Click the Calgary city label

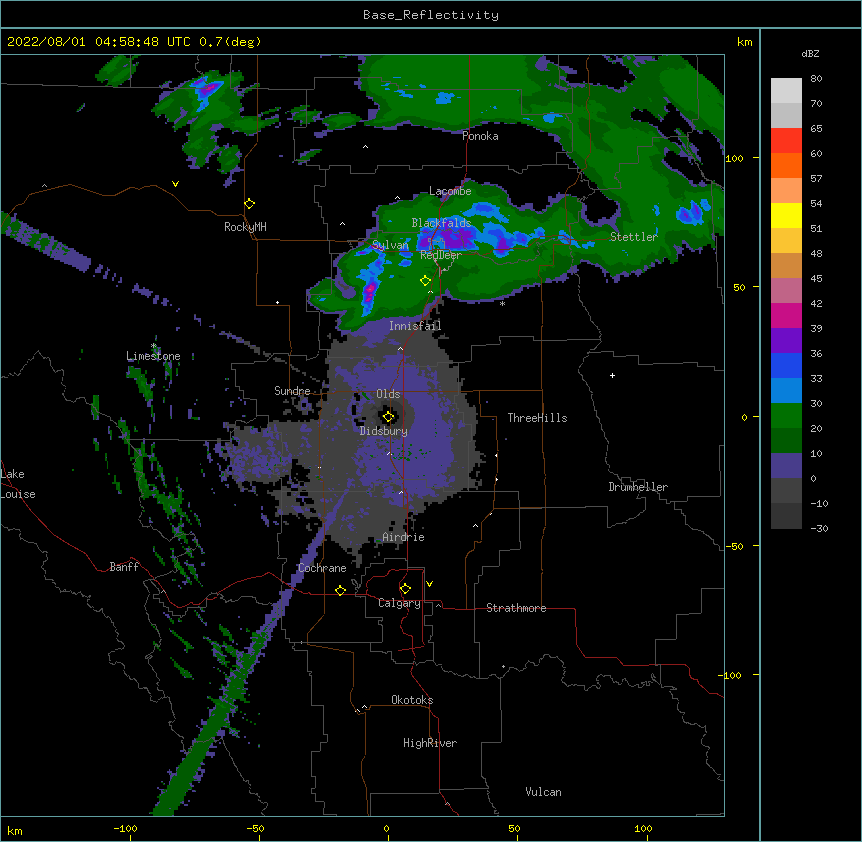tap(399, 603)
